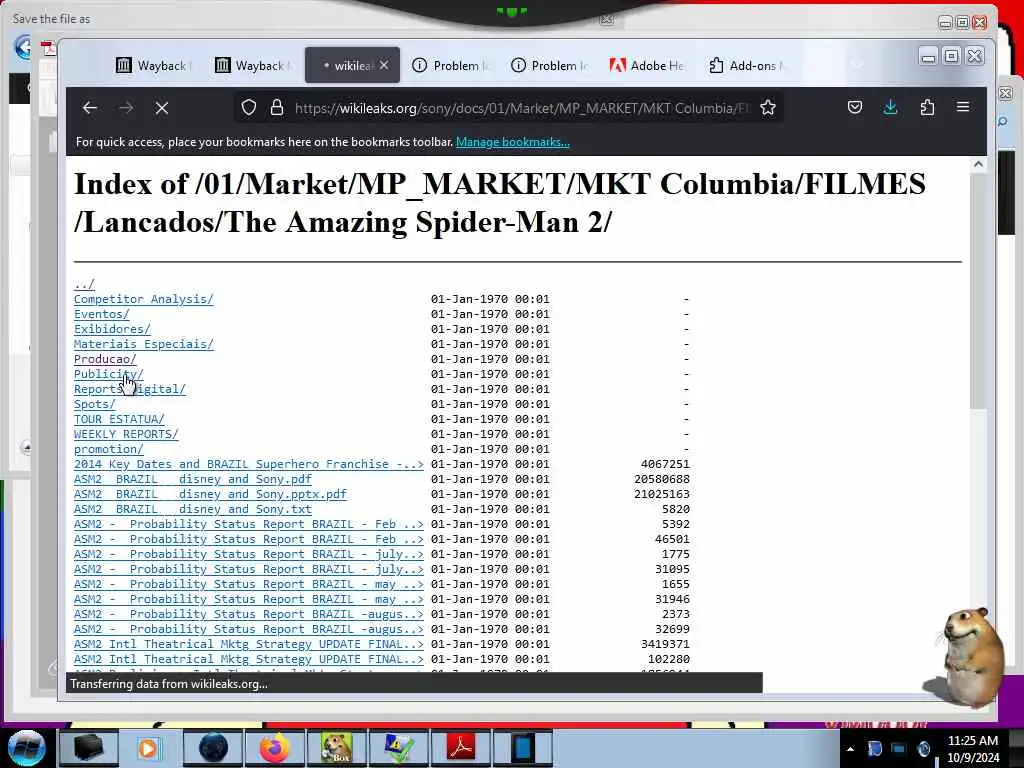
Task: Open Intl Theatrical Mktg Strategy file sized 102280
Action: (x=249, y=660)
